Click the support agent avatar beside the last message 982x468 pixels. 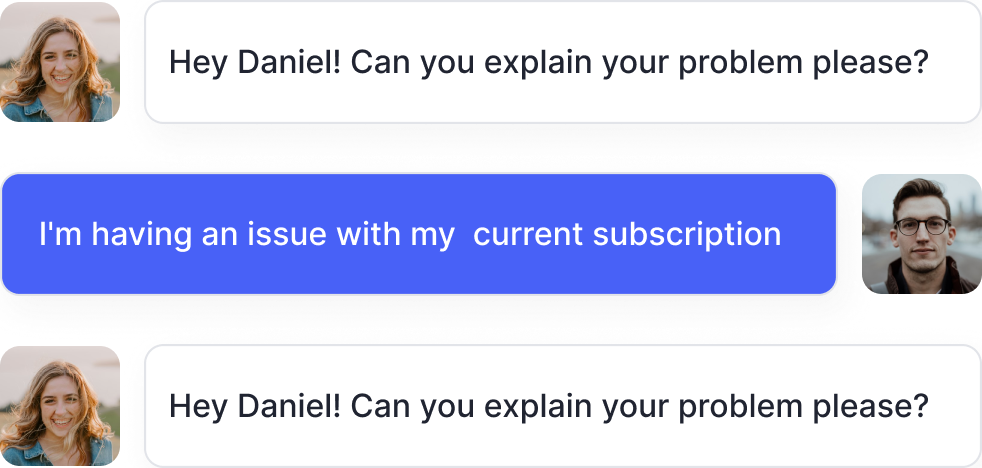tap(60, 405)
